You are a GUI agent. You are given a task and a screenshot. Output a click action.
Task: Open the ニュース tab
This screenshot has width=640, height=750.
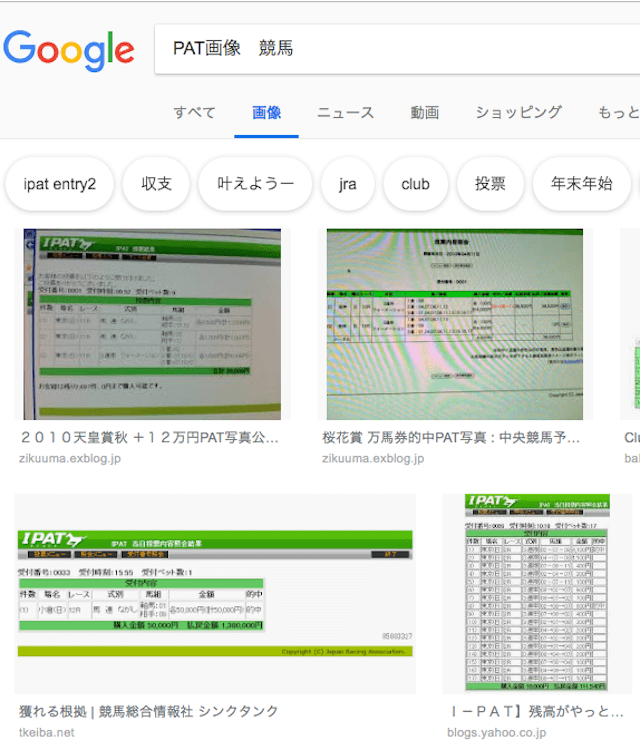coord(345,113)
